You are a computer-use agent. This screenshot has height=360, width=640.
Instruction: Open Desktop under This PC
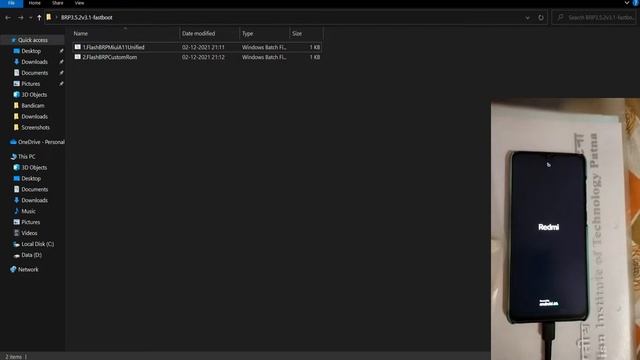(31, 179)
